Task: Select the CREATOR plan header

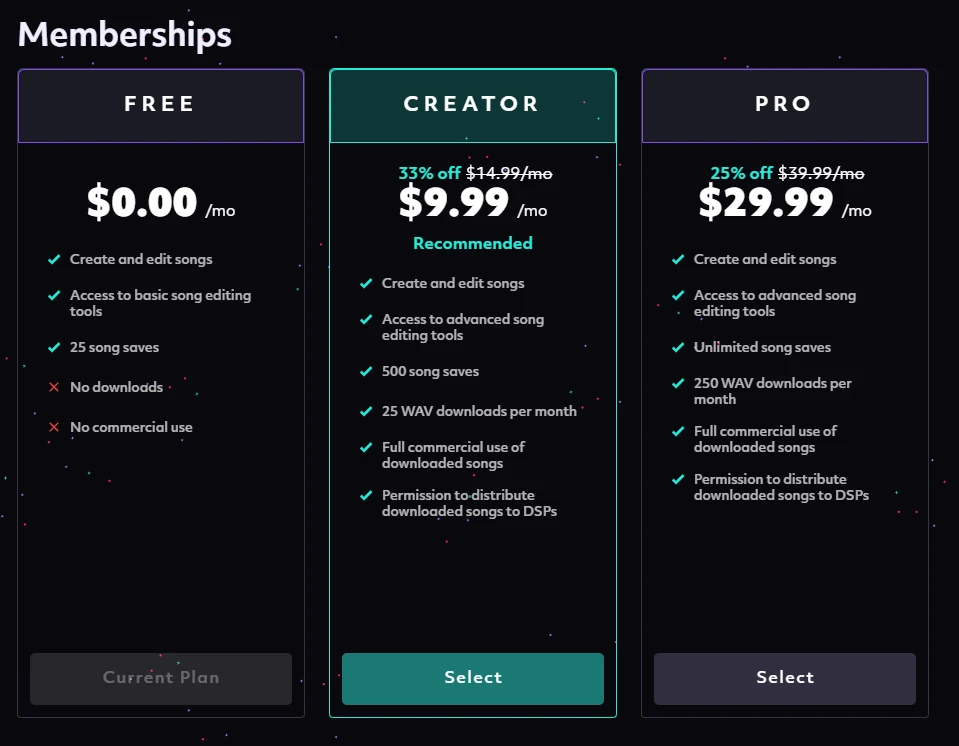Action: click(473, 106)
